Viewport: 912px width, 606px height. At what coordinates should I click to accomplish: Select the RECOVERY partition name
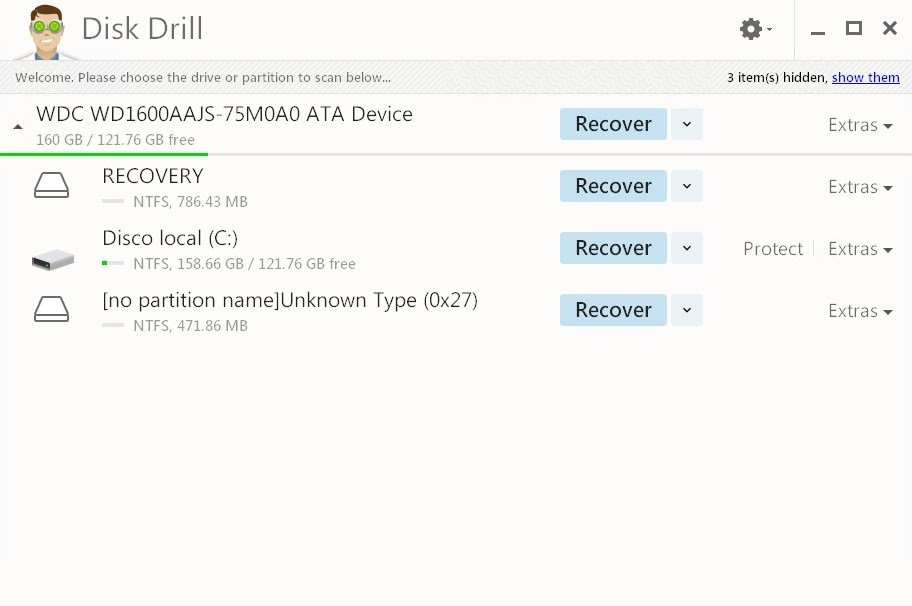152,176
